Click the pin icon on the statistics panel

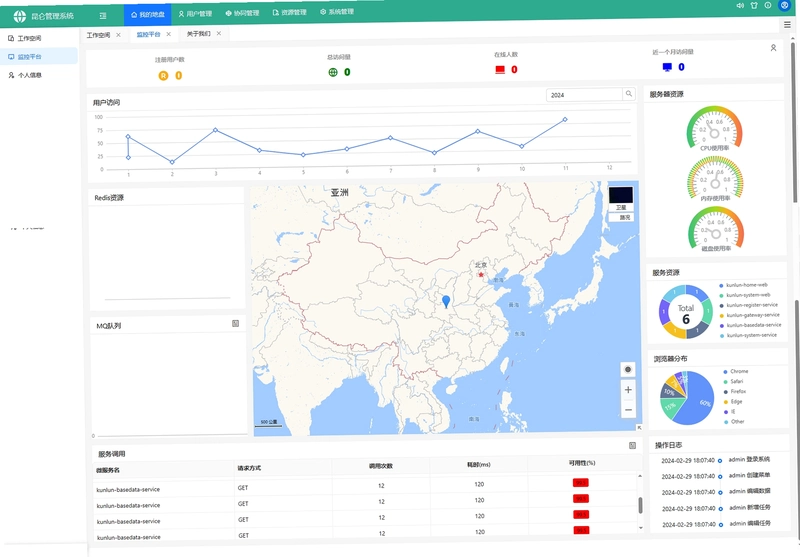(773, 47)
